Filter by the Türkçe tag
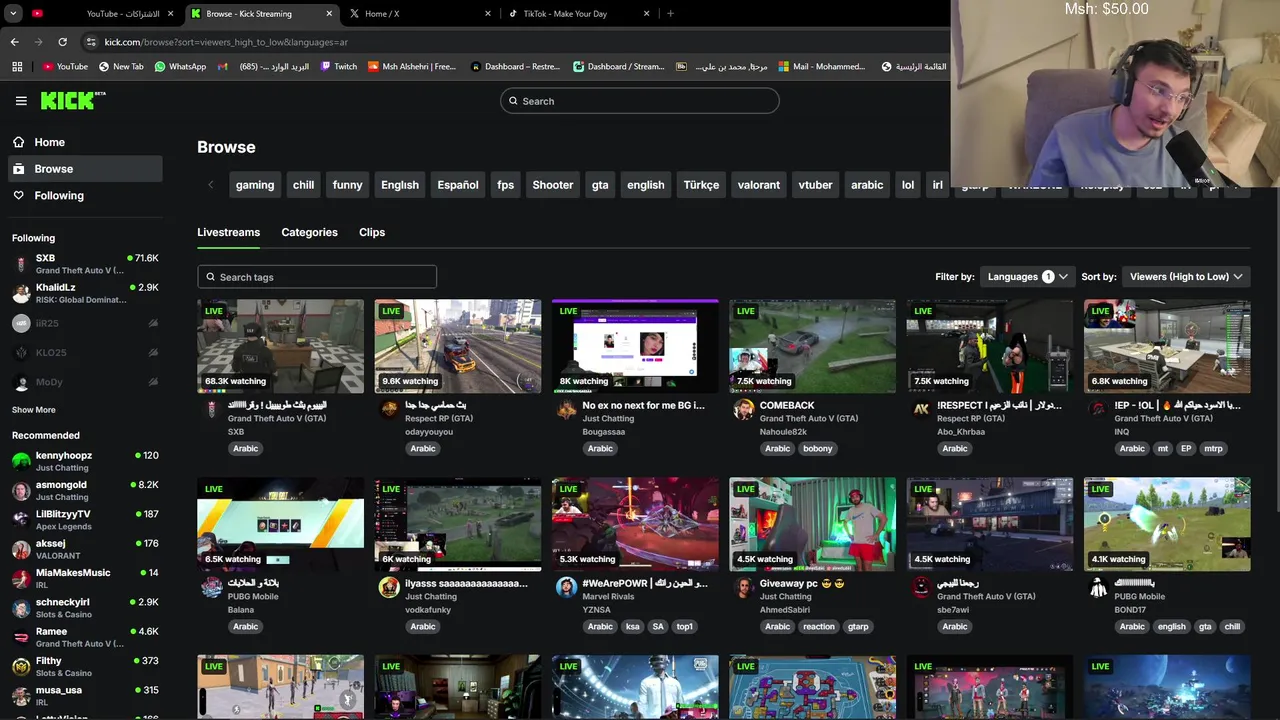The image size is (1280, 720). pyautogui.click(x=702, y=185)
